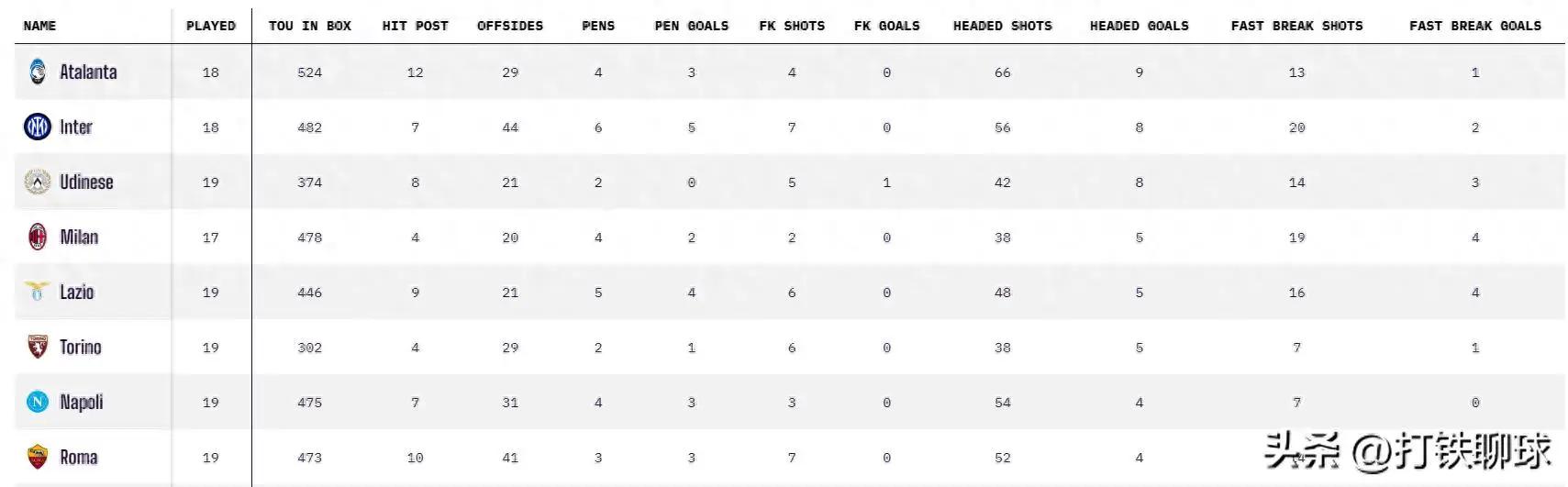Sort by HEADED SHOTS column header
Viewport: 1568px width, 487px height.
1003,26
